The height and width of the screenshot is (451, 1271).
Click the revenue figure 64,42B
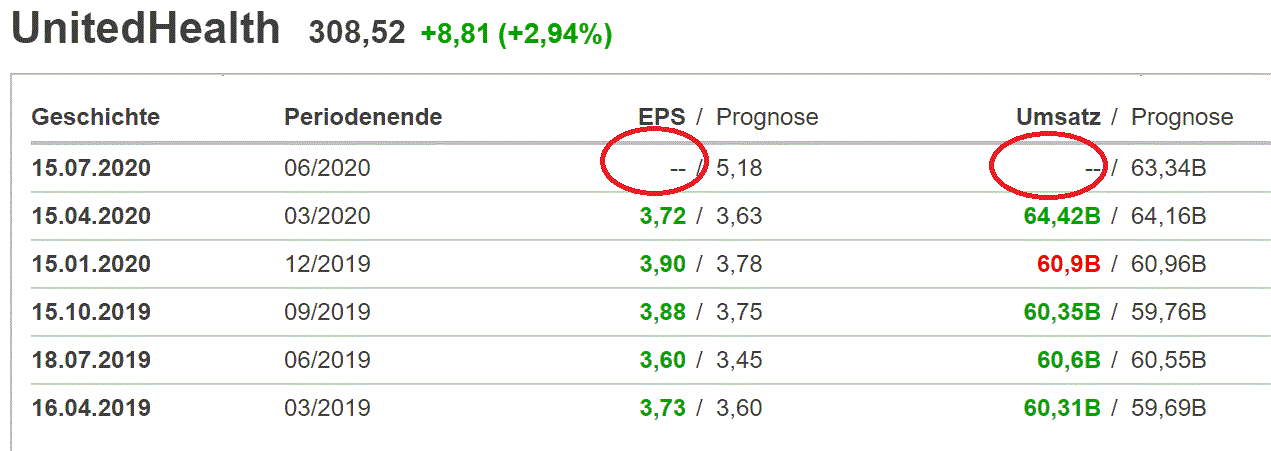[x=1062, y=216]
